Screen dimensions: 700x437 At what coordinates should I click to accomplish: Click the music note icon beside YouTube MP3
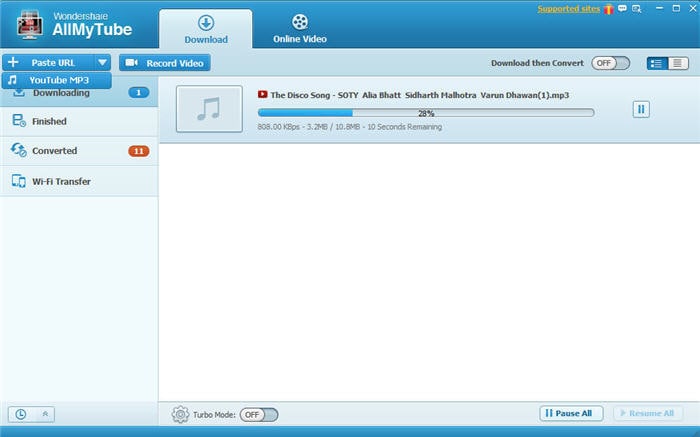(x=12, y=80)
